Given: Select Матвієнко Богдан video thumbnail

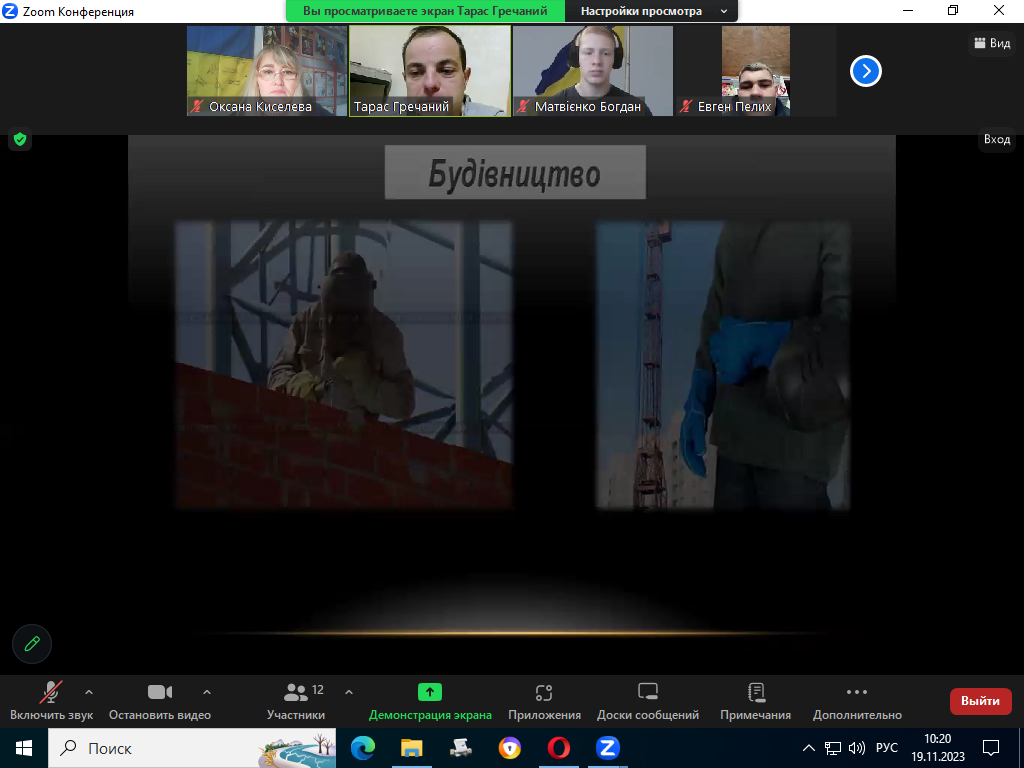Looking at the screenshot, I should tap(592, 71).
